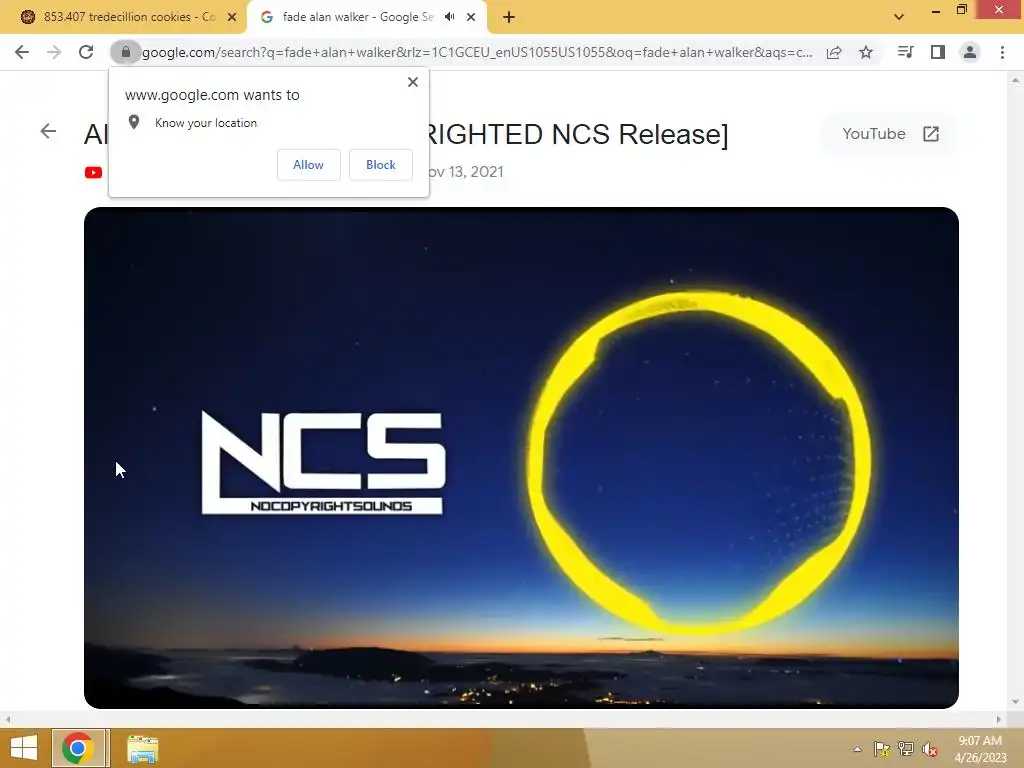Open video on YouTube button

click(x=890, y=134)
